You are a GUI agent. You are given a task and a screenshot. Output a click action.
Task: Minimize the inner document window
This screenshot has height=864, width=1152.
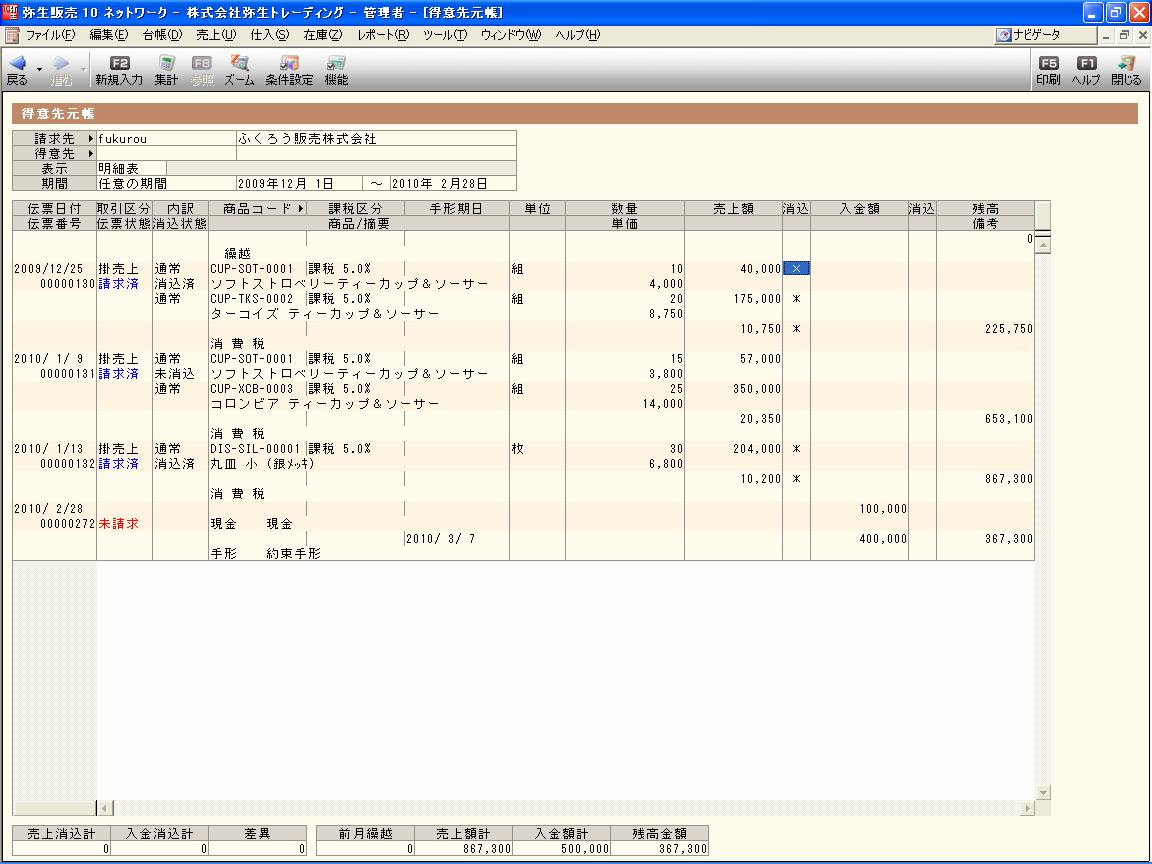click(1106, 35)
